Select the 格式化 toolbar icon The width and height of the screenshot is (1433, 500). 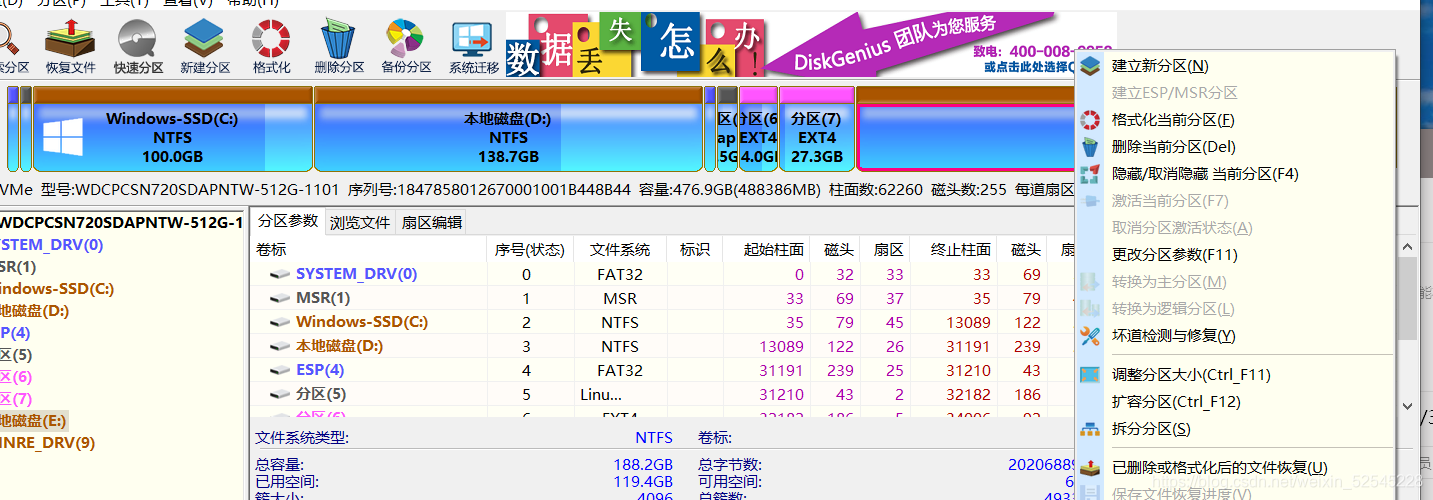271,47
